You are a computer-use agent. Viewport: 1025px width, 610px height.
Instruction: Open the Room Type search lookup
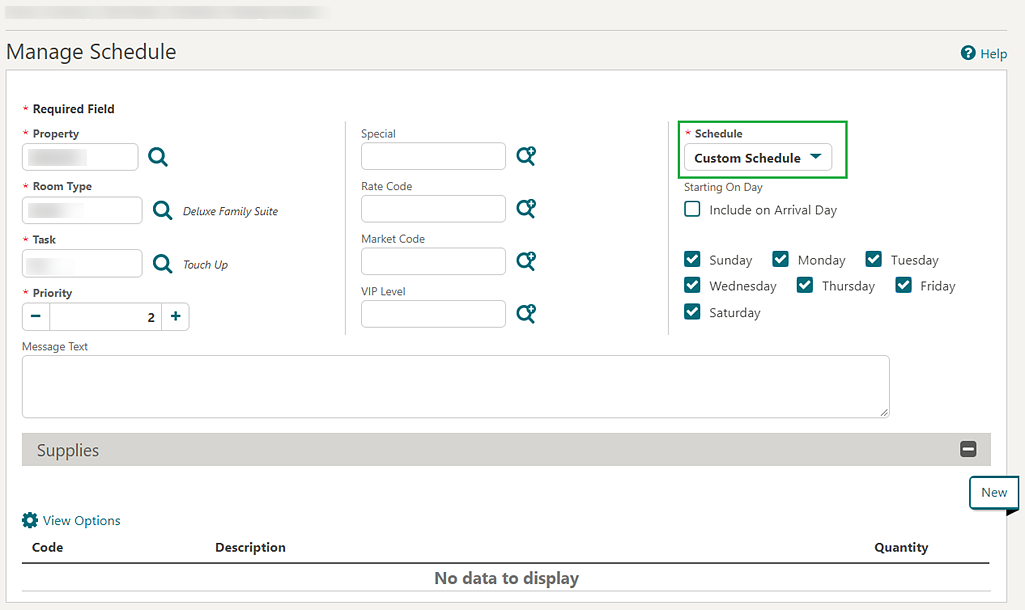tap(161, 210)
